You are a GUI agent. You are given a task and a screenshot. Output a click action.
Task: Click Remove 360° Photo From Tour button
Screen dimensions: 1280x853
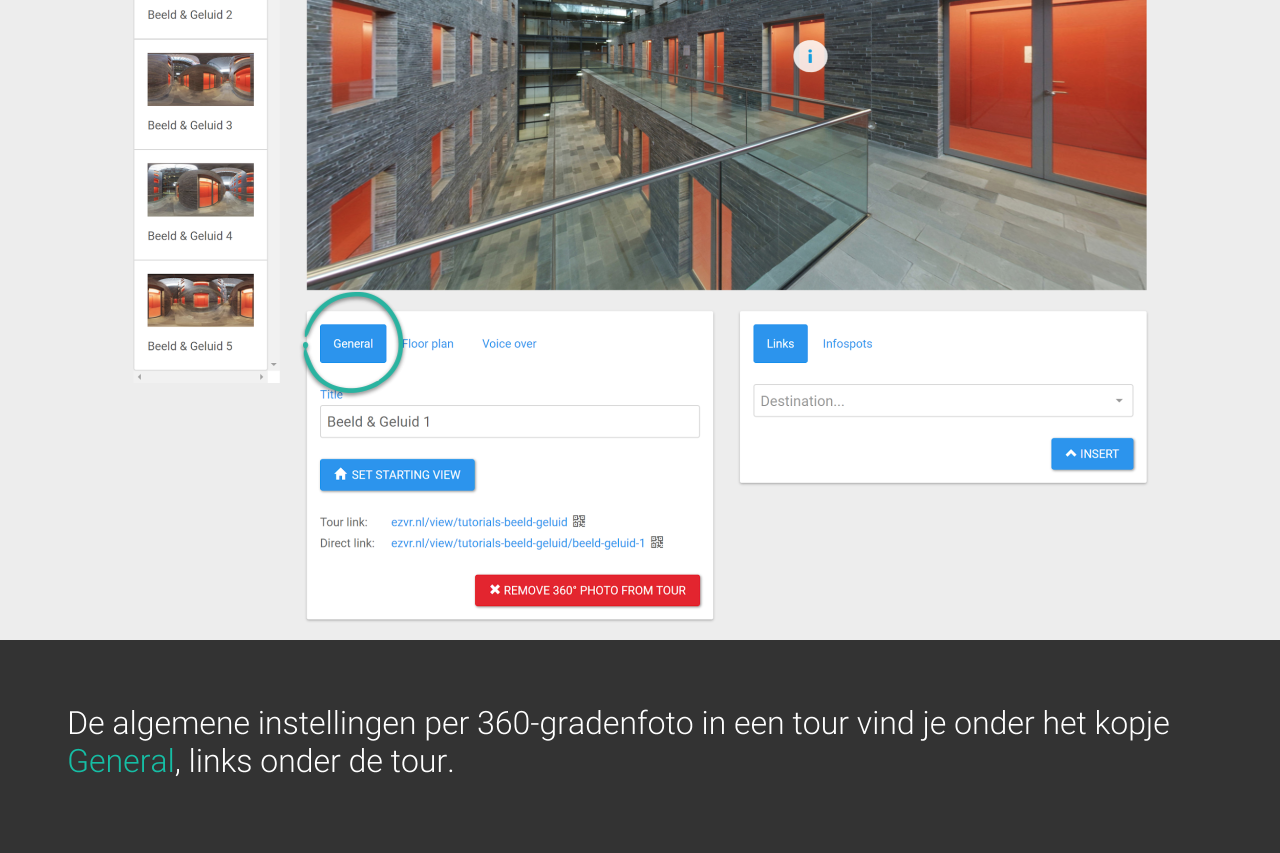click(587, 591)
